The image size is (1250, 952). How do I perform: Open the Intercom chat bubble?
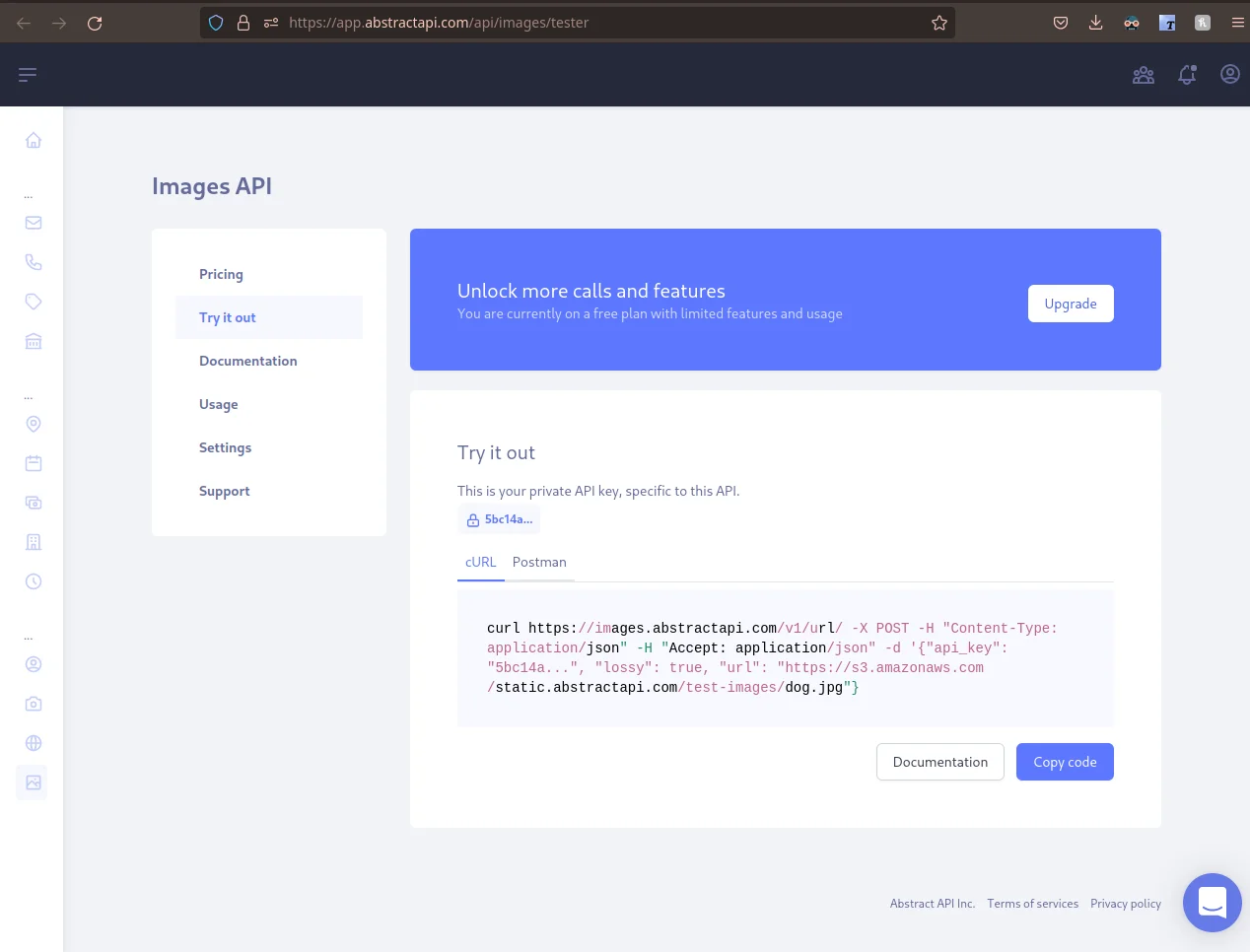pos(1212,902)
